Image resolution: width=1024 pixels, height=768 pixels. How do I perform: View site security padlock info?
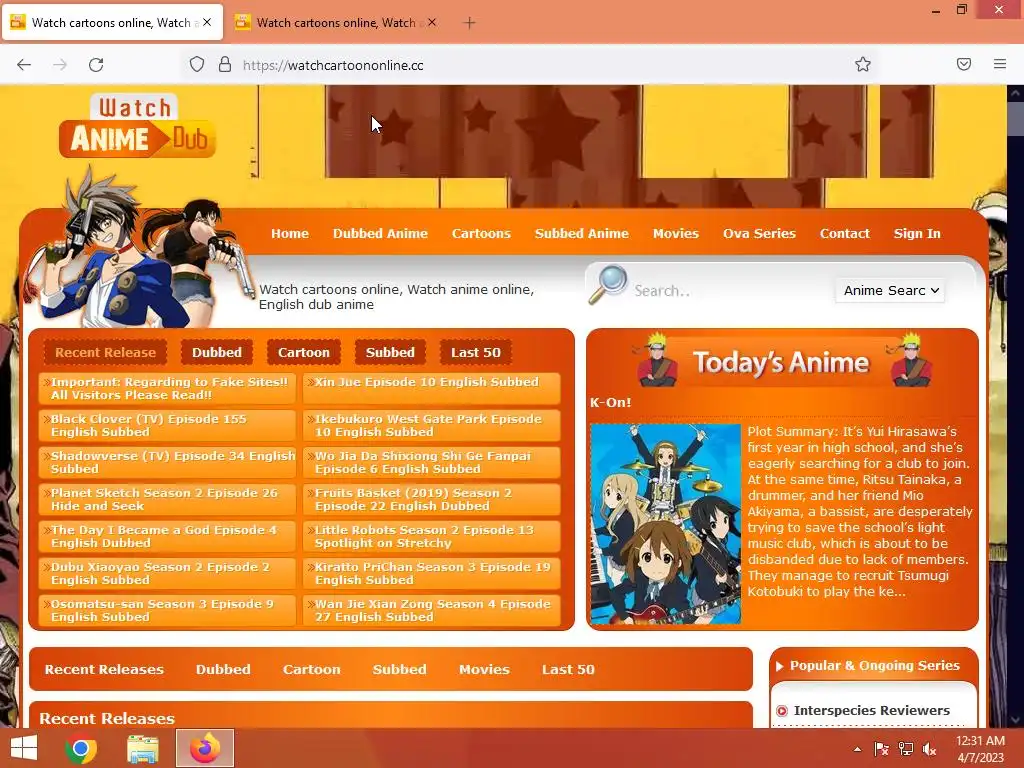coord(225,65)
